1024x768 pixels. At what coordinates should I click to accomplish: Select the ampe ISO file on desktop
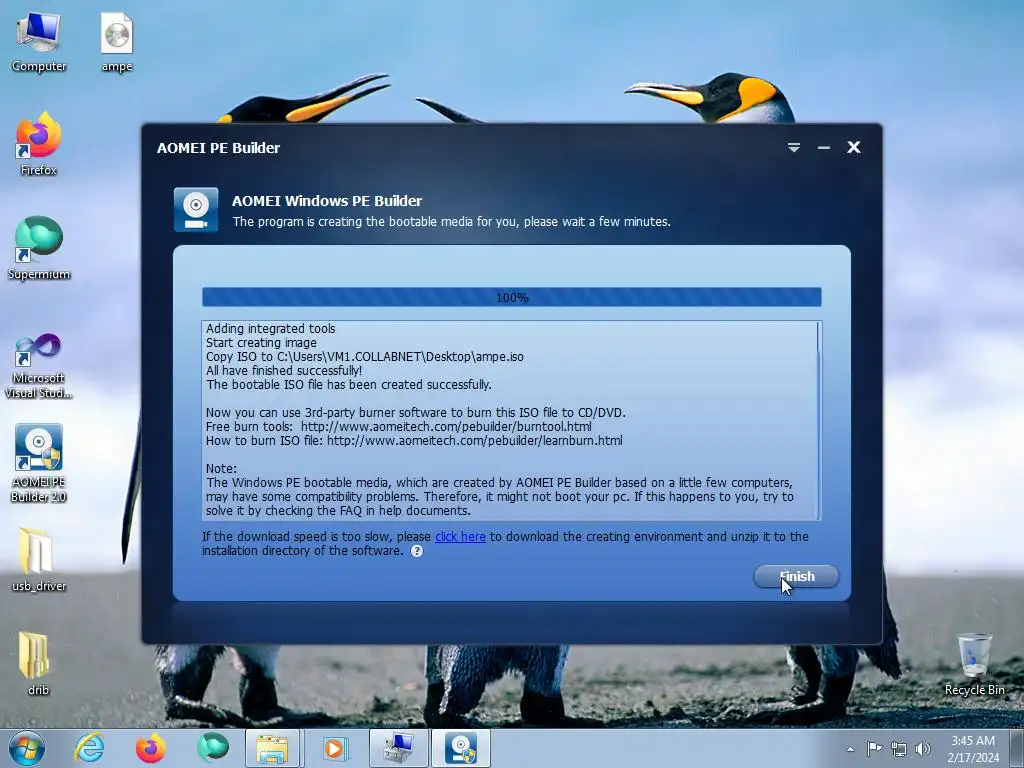click(117, 42)
